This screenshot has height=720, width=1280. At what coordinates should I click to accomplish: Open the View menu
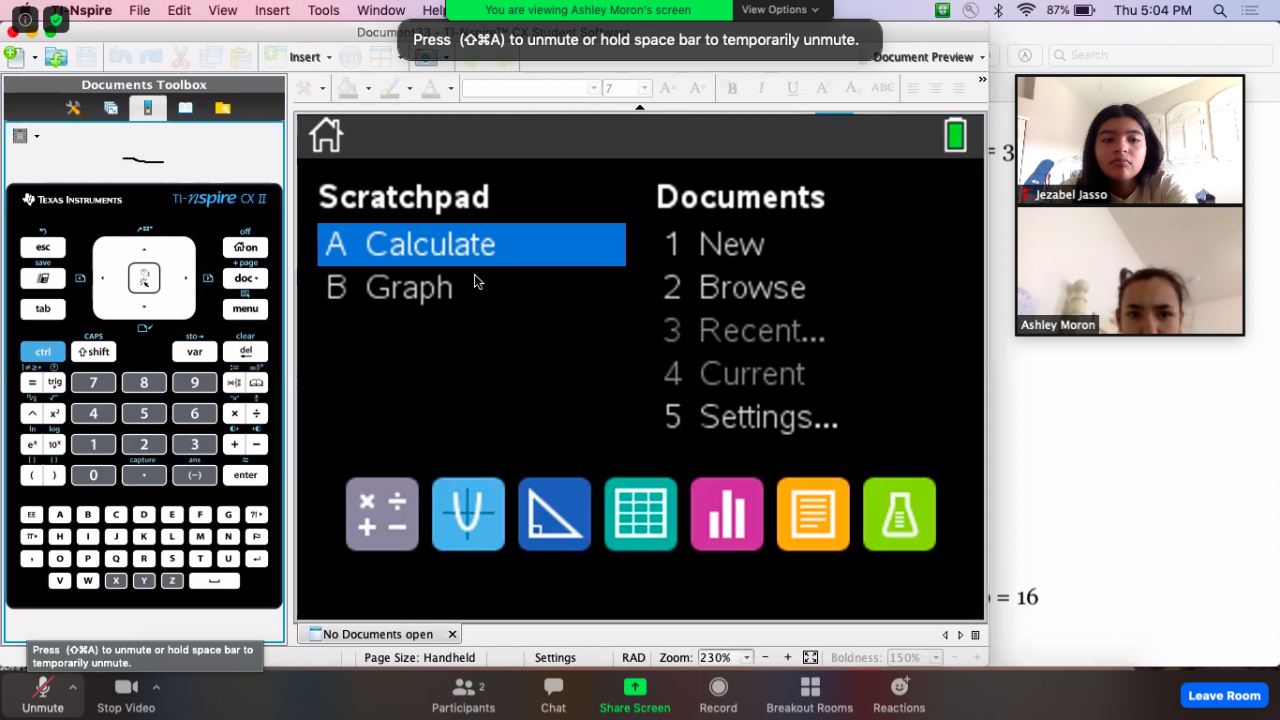[223, 10]
